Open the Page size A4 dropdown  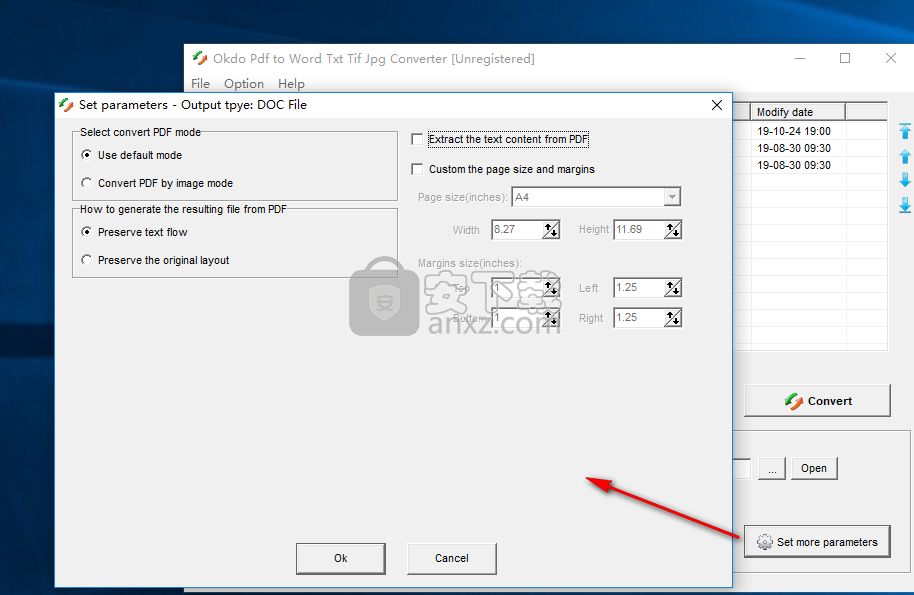click(x=672, y=197)
